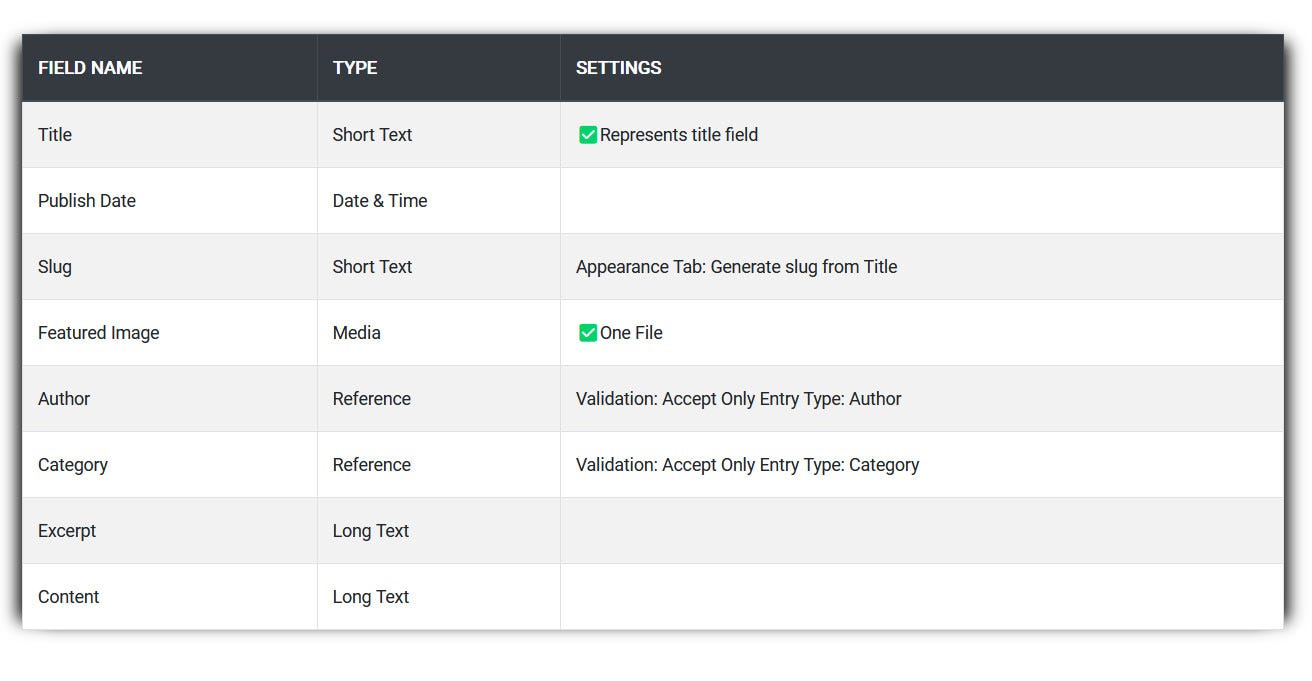The image size is (1312, 681).
Task: Click the Reference type for Author
Action: click(x=372, y=399)
